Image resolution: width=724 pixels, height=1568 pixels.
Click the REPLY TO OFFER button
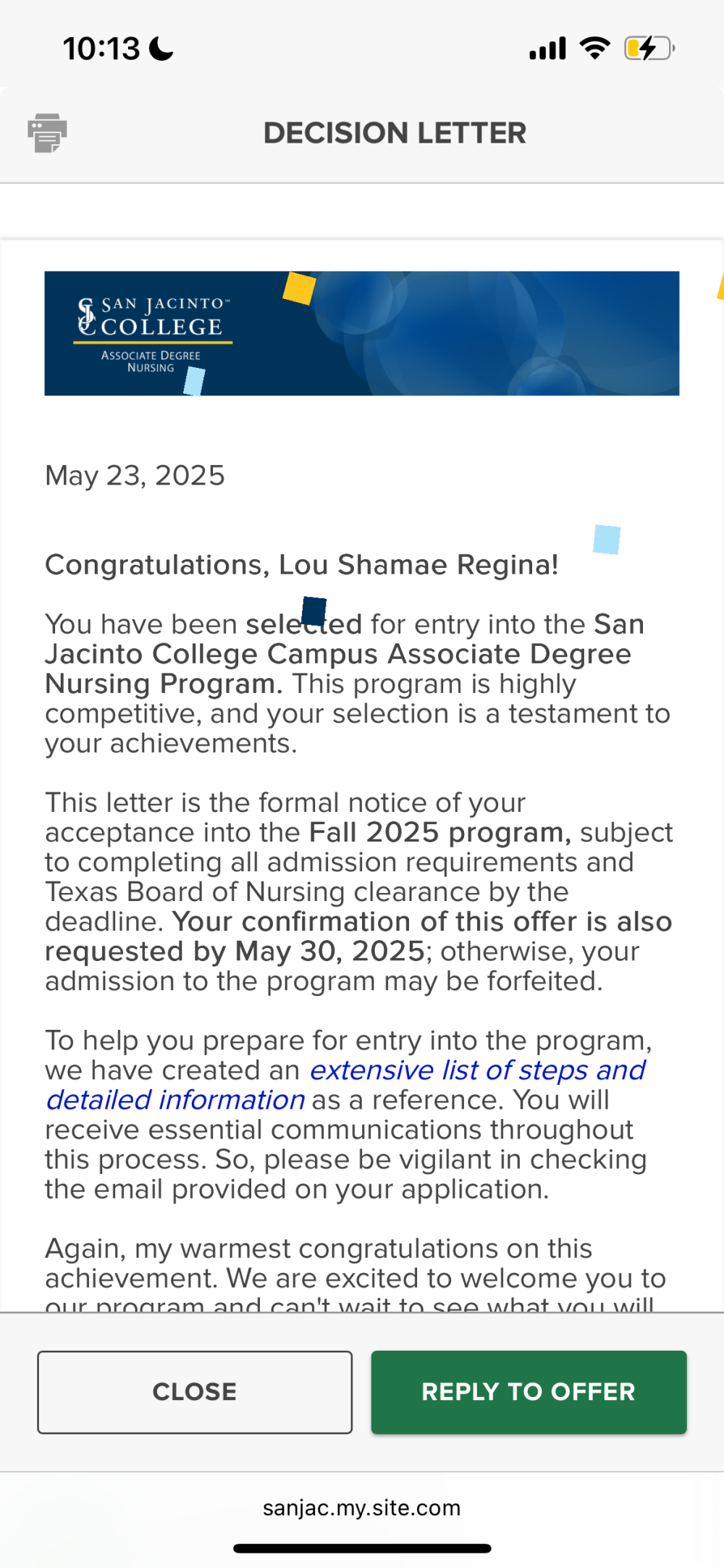529,1392
